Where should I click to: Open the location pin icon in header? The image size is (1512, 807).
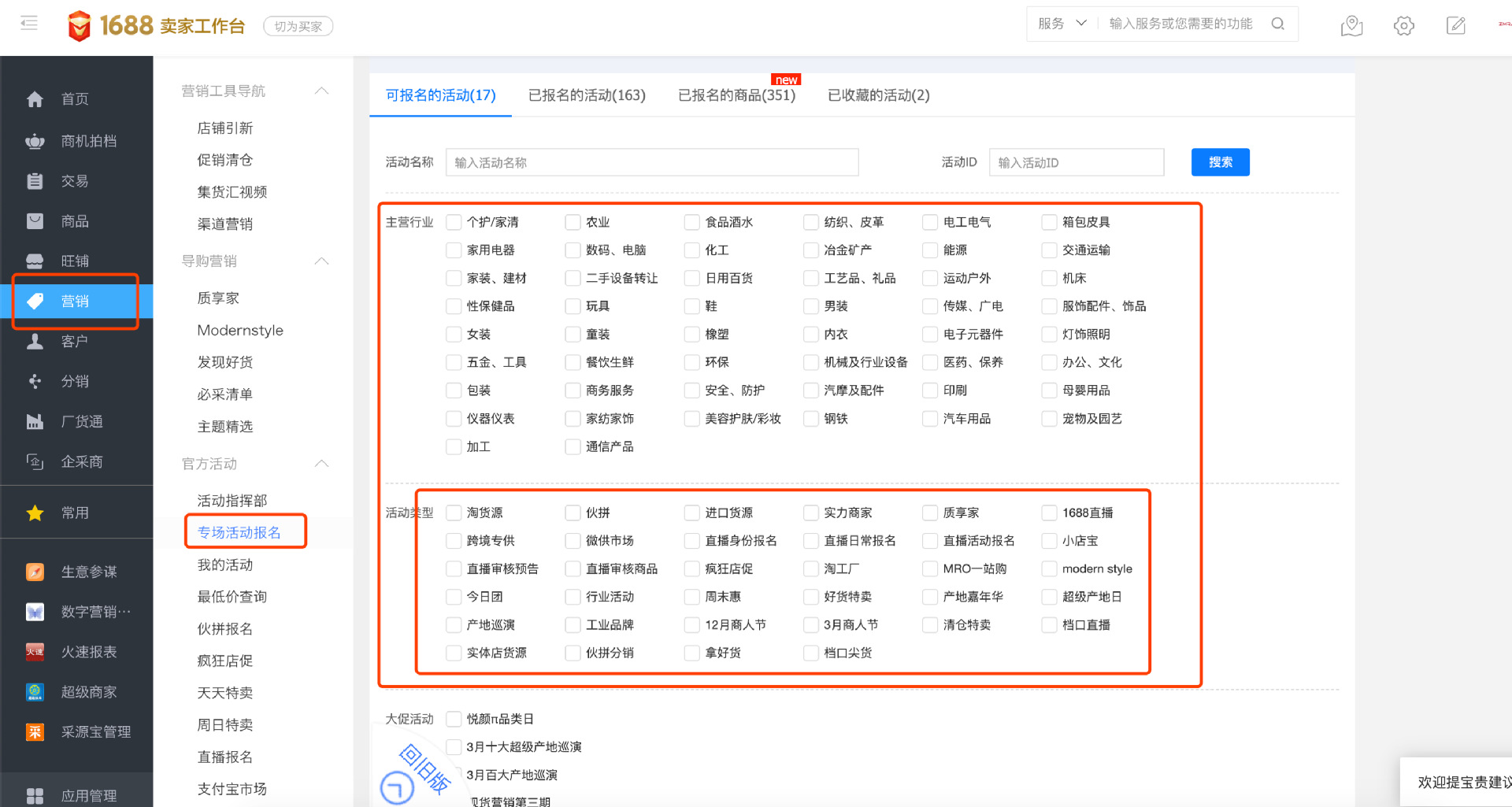(x=1351, y=26)
